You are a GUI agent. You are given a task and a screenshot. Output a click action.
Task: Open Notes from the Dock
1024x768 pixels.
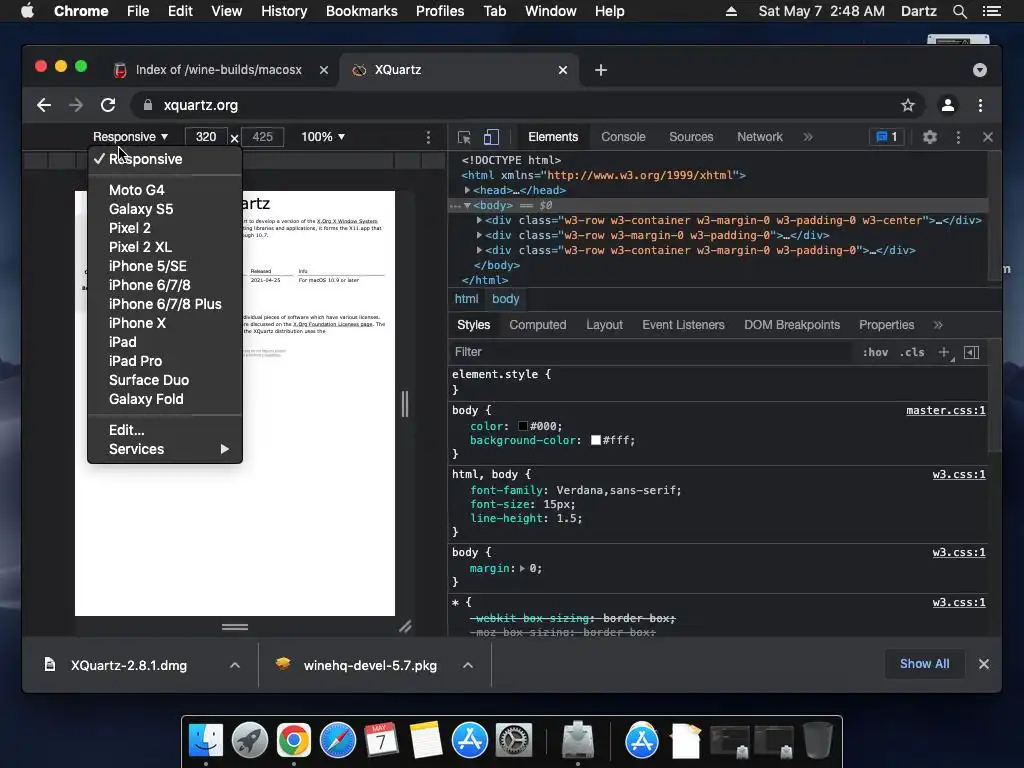click(426, 741)
